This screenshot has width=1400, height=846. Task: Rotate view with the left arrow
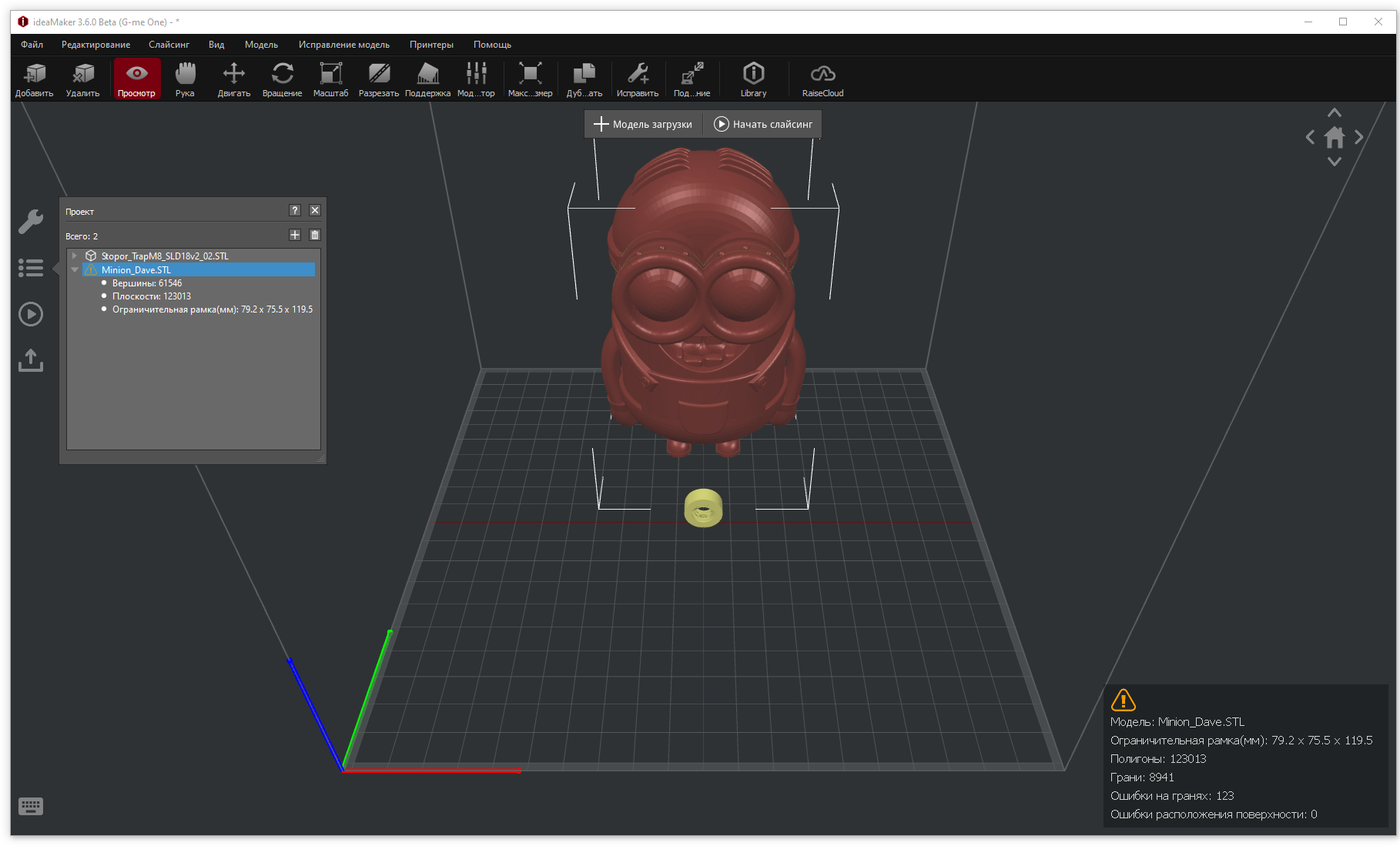pyautogui.click(x=1310, y=138)
